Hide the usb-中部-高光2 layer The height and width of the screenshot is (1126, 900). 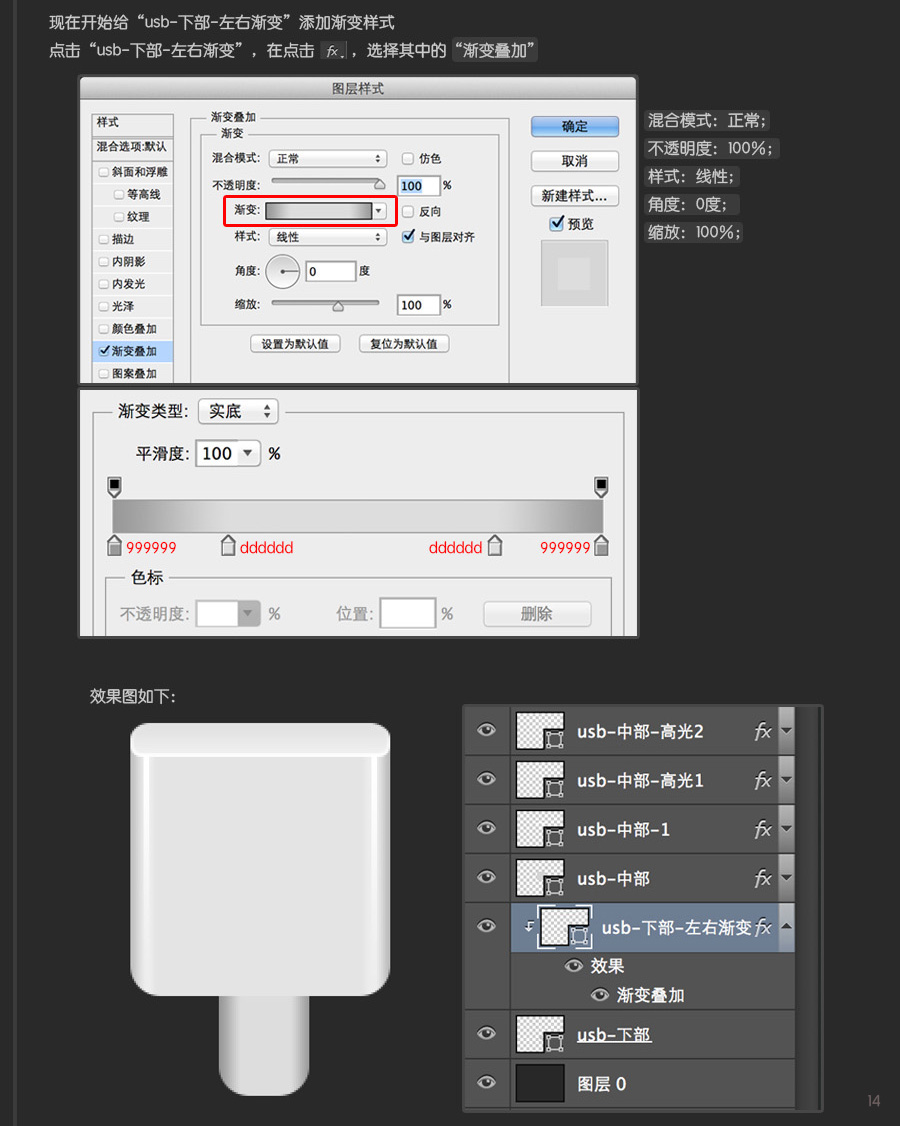pos(486,730)
